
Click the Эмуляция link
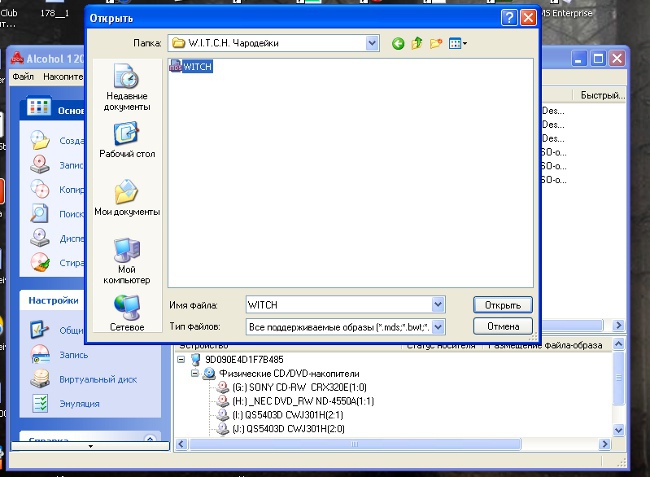79,404
